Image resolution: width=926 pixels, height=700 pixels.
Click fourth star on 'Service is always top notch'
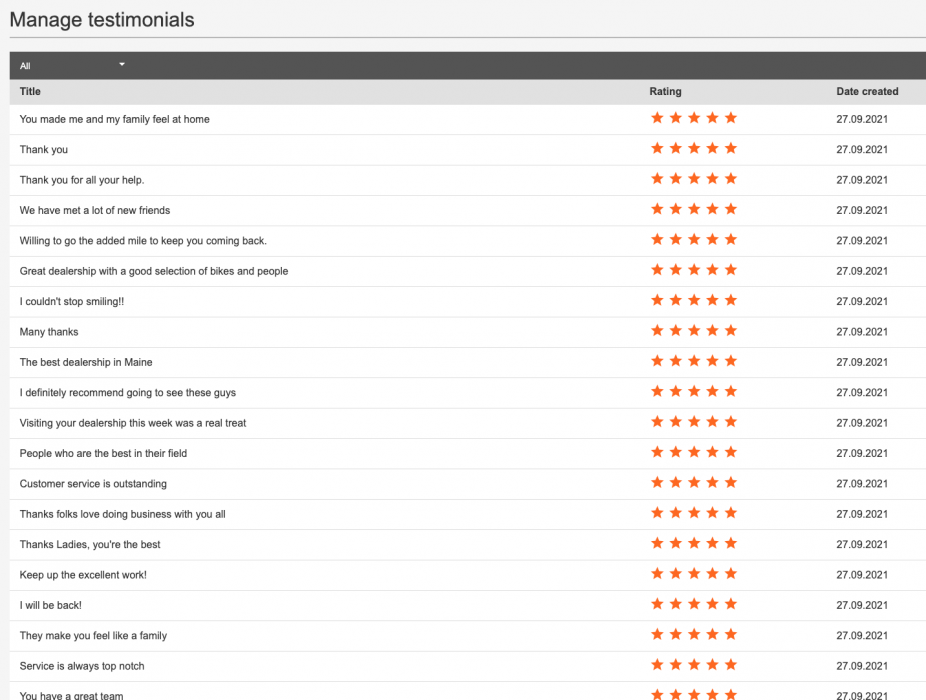point(712,665)
